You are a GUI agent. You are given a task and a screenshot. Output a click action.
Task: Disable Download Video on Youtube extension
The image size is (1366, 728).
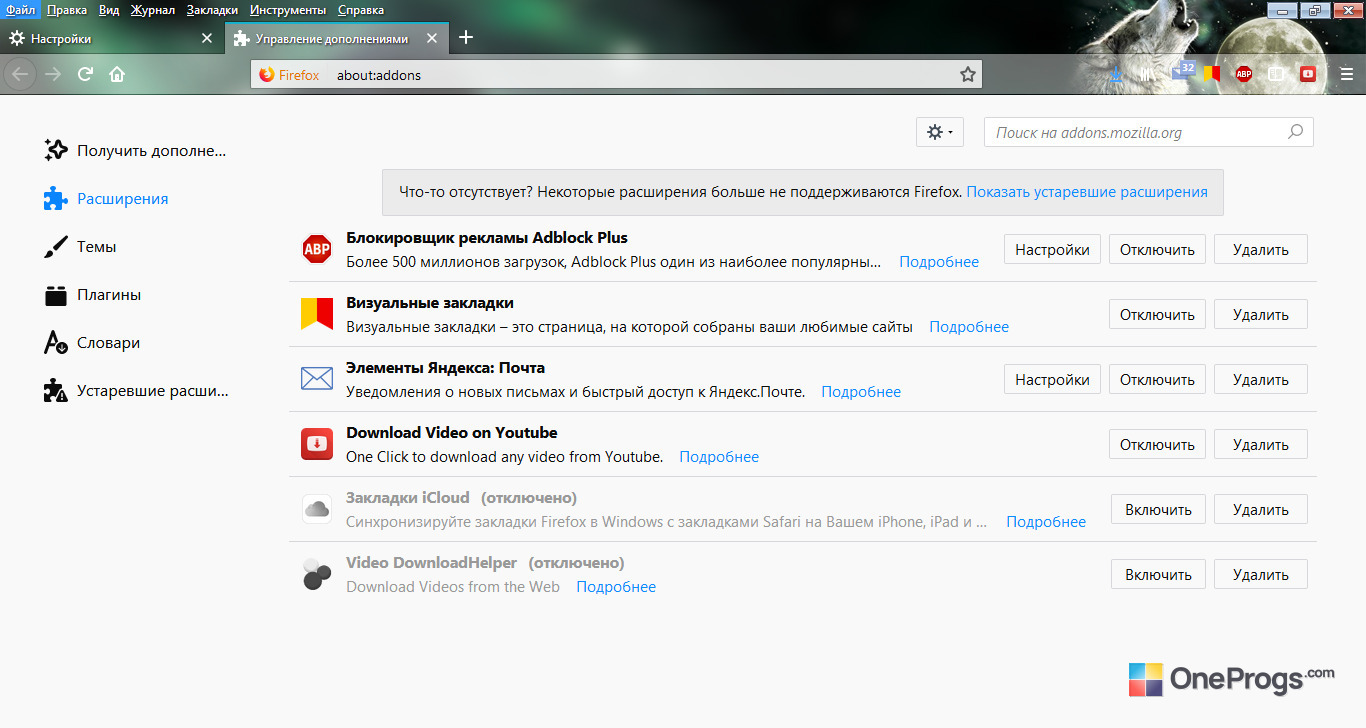(1157, 444)
